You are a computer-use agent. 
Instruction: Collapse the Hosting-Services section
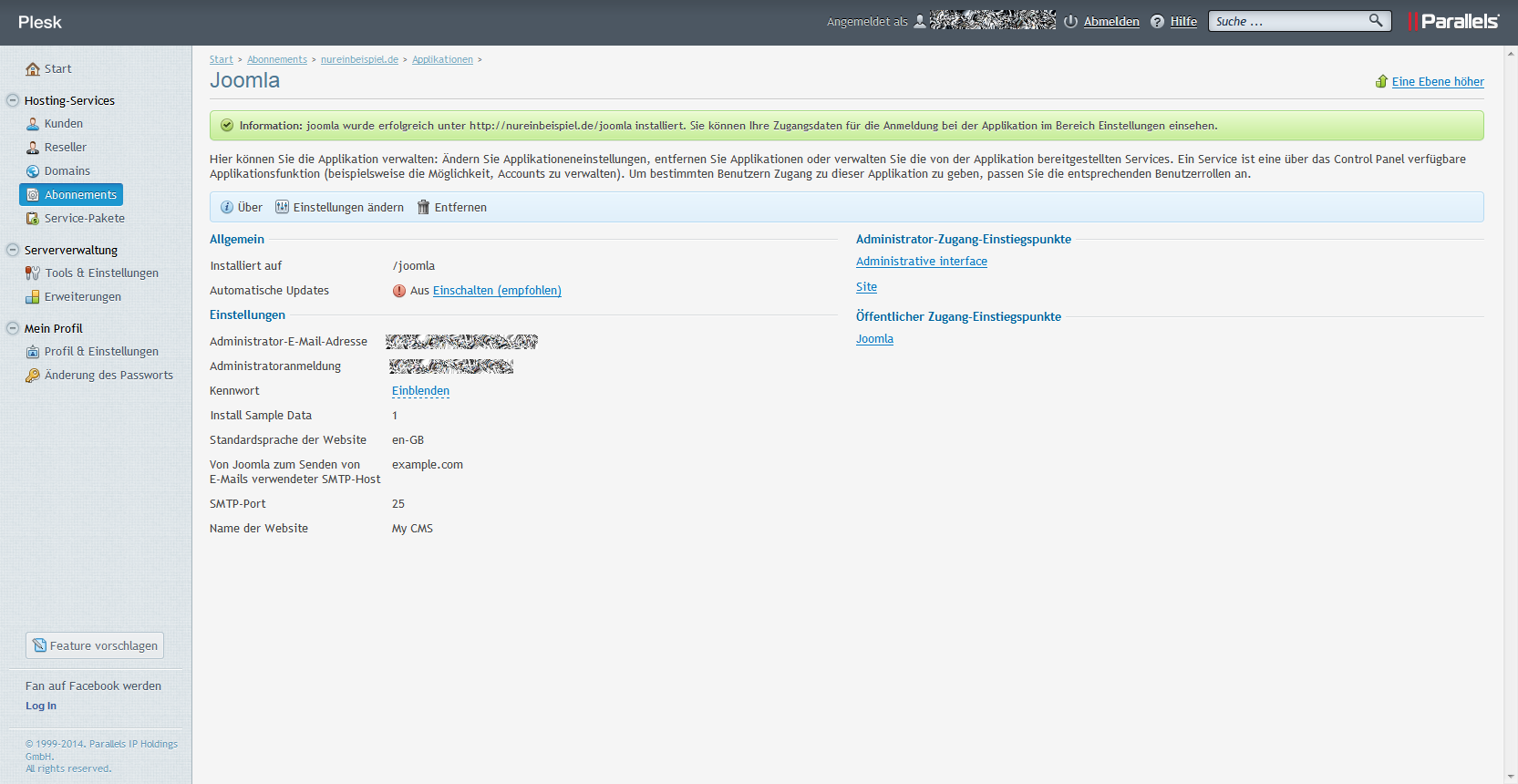pos(13,100)
